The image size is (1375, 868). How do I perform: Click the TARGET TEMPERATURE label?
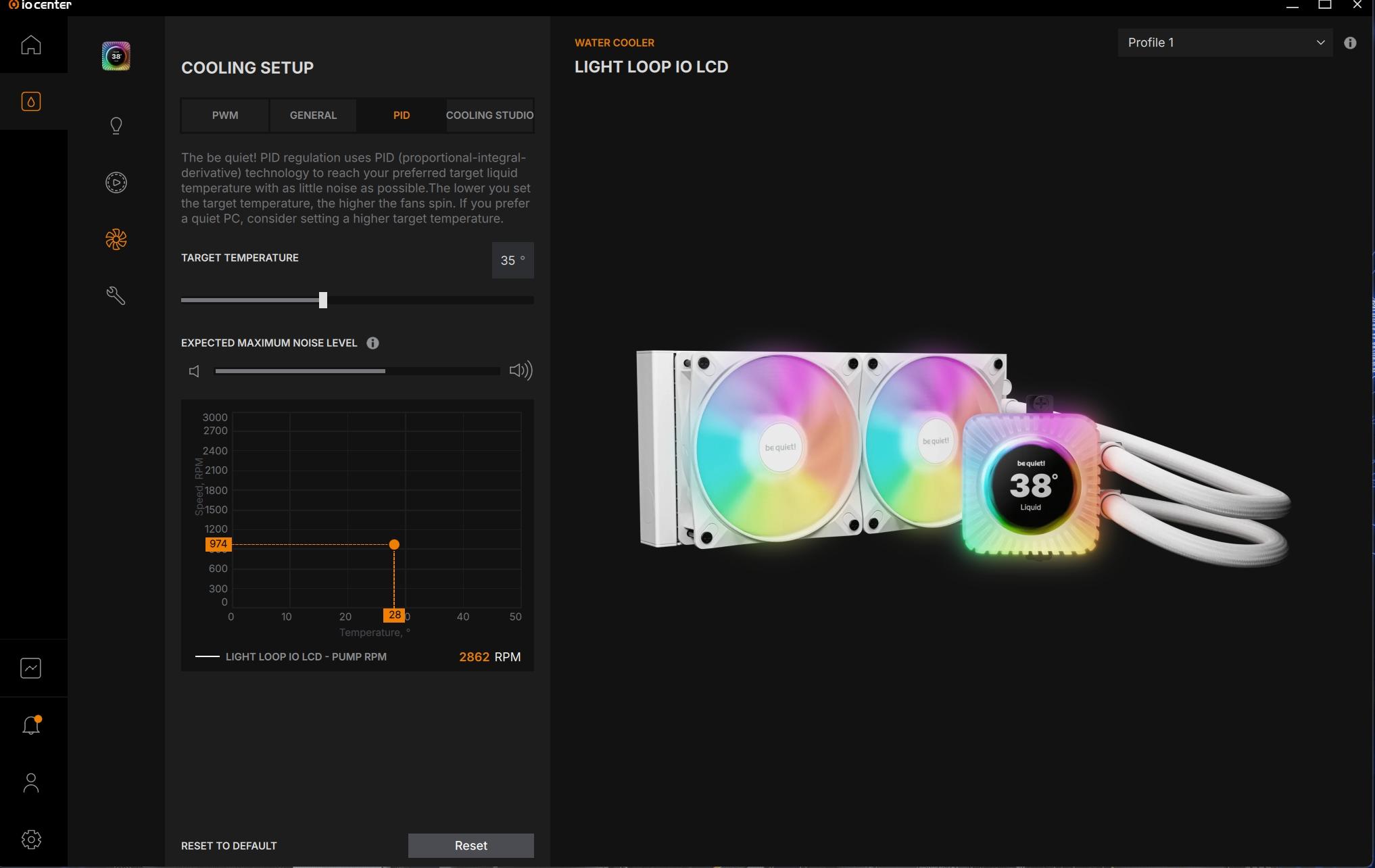(x=240, y=258)
